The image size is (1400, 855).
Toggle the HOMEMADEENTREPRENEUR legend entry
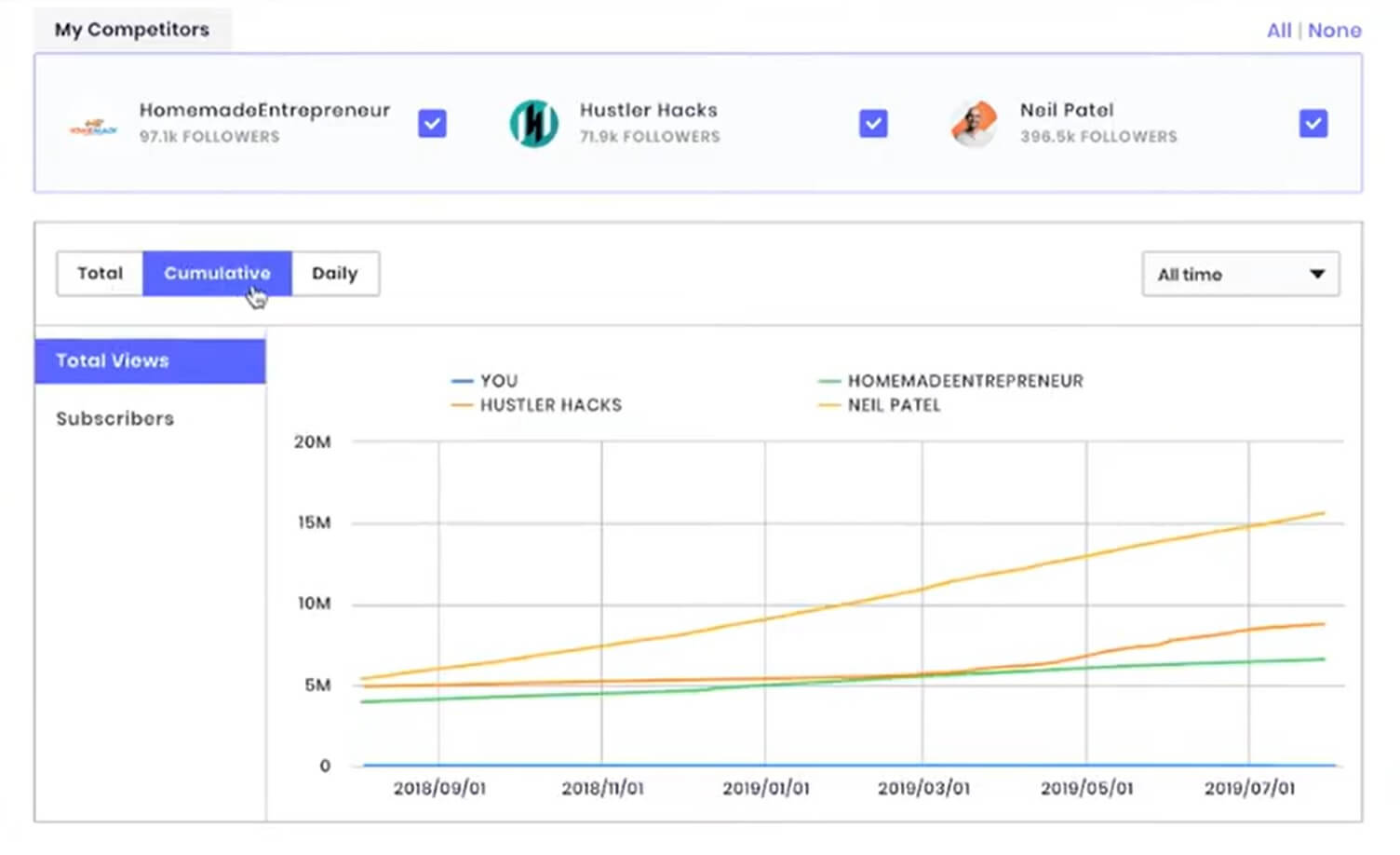click(x=950, y=381)
